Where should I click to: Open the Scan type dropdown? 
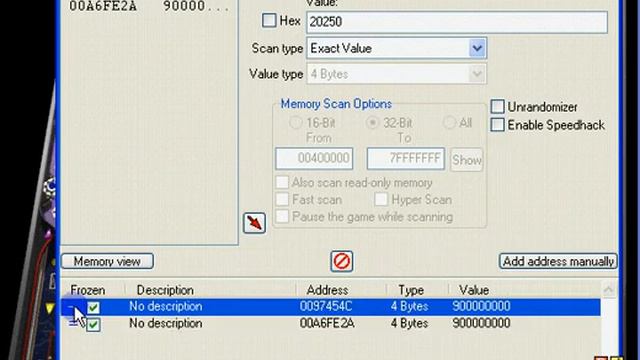click(x=477, y=49)
